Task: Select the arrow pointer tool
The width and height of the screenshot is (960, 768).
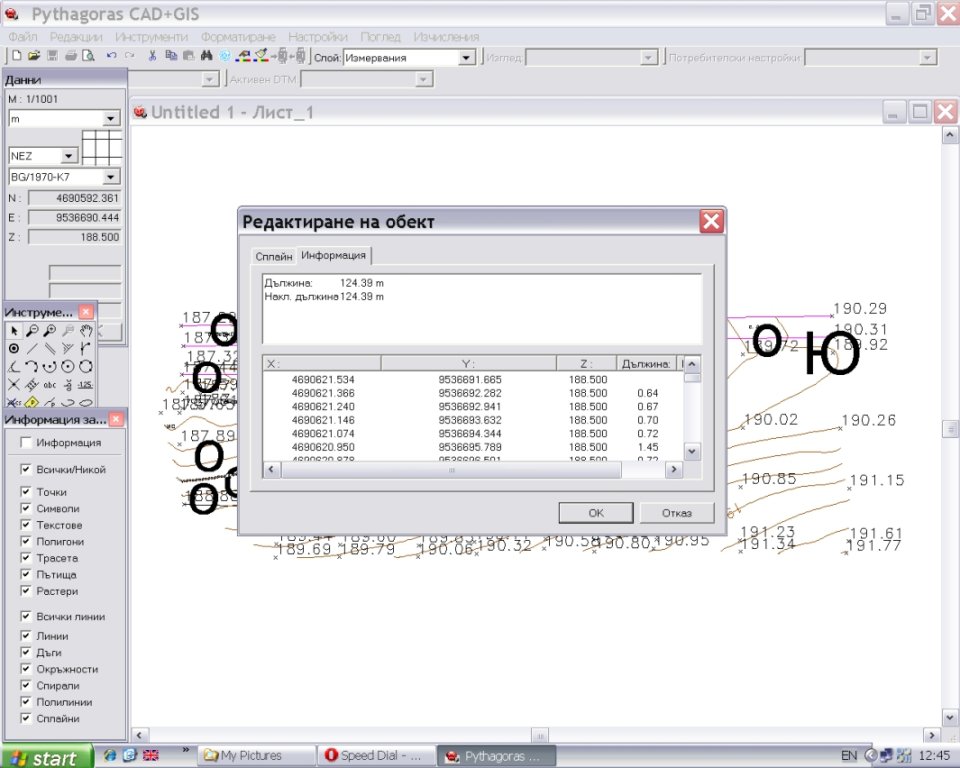Action: point(14,331)
